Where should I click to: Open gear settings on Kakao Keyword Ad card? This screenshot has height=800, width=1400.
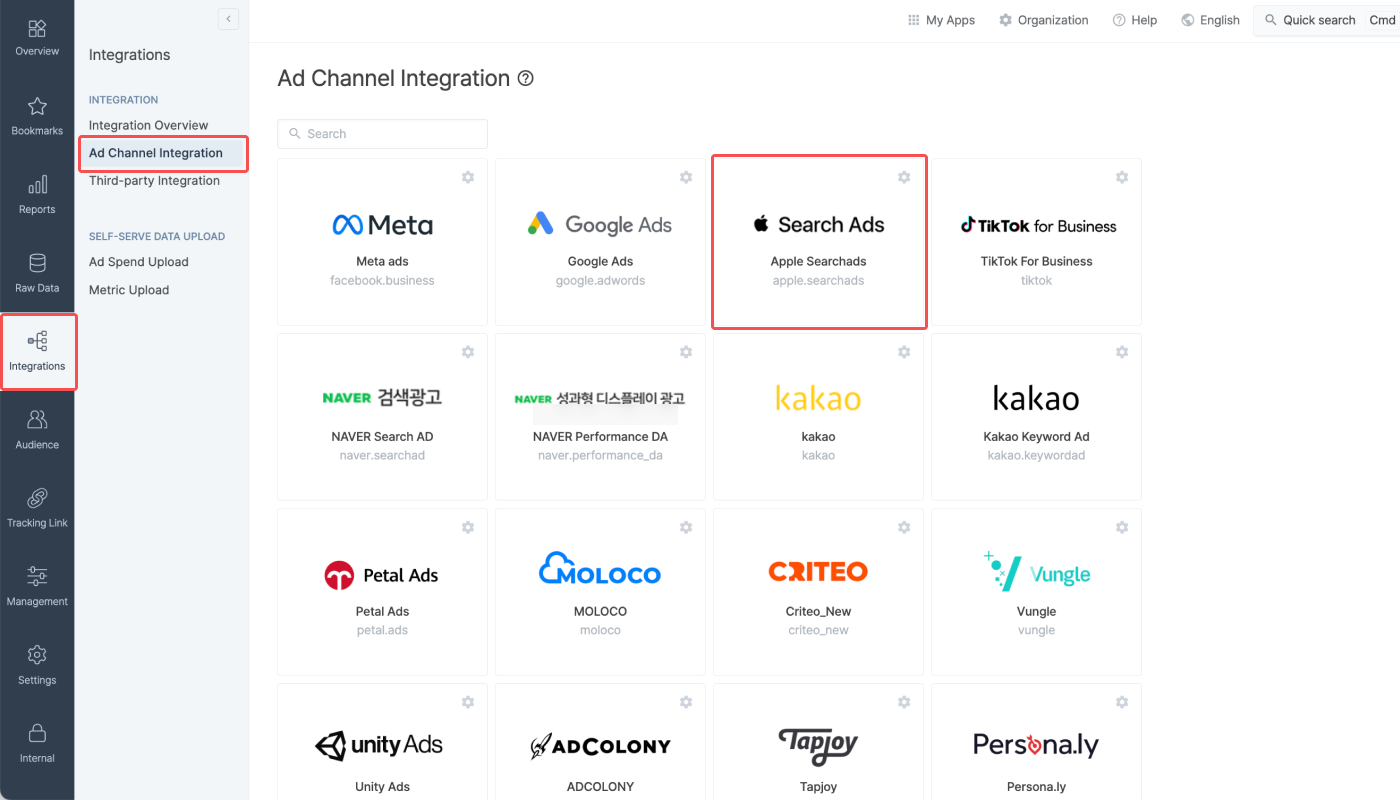click(x=1122, y=352)
